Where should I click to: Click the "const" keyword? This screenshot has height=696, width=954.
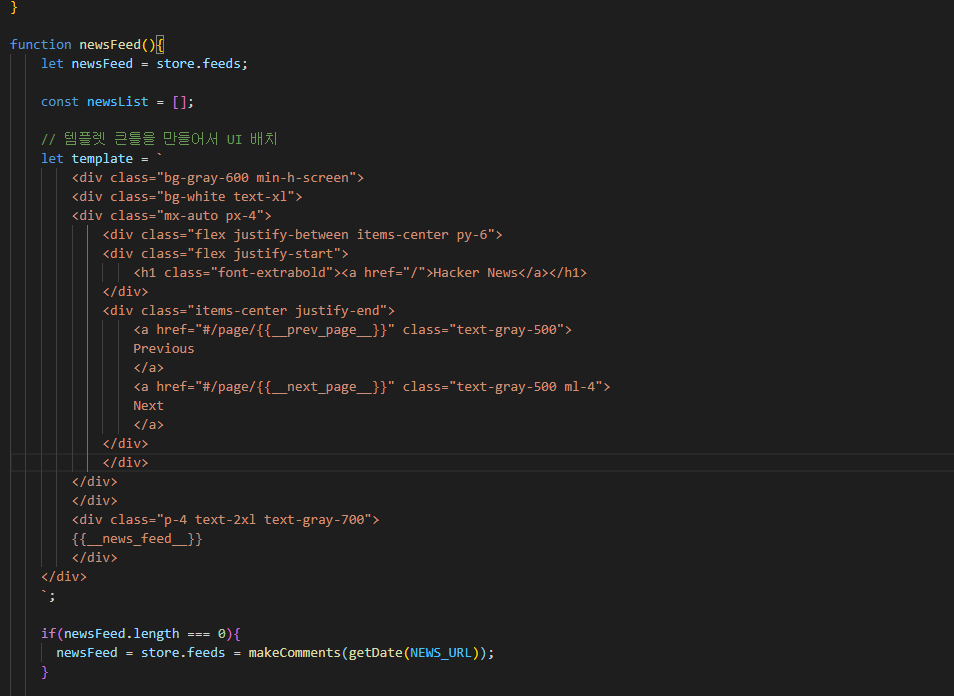pos(60,102)
